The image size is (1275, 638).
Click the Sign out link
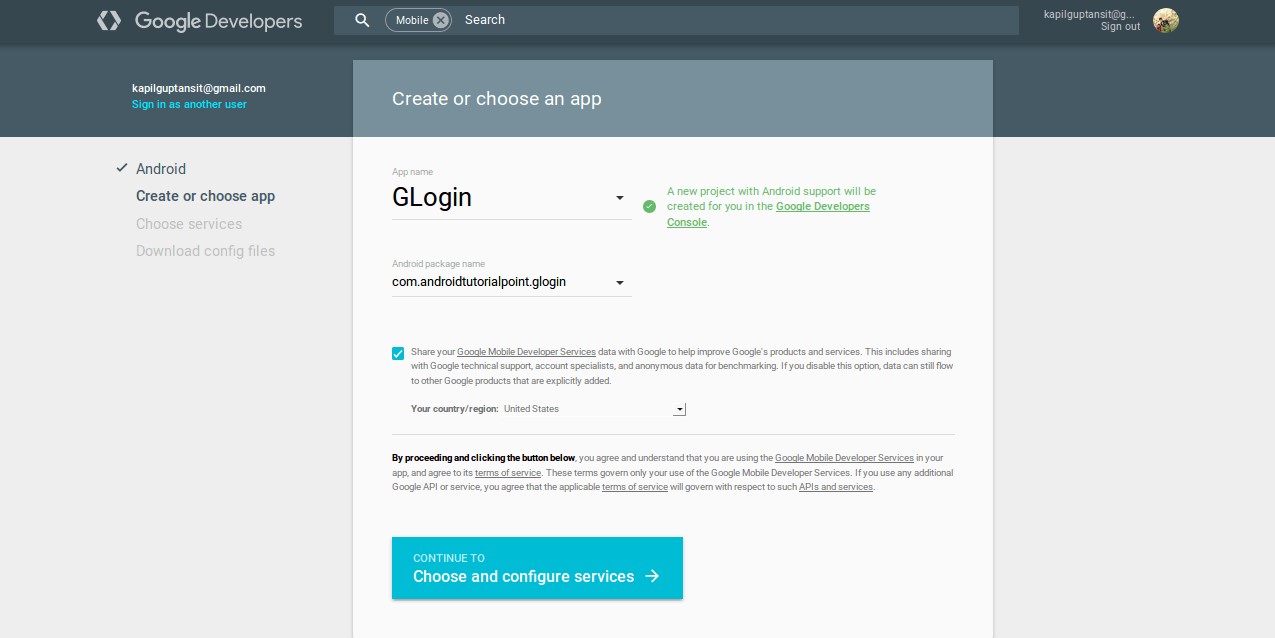(1120, 27)
